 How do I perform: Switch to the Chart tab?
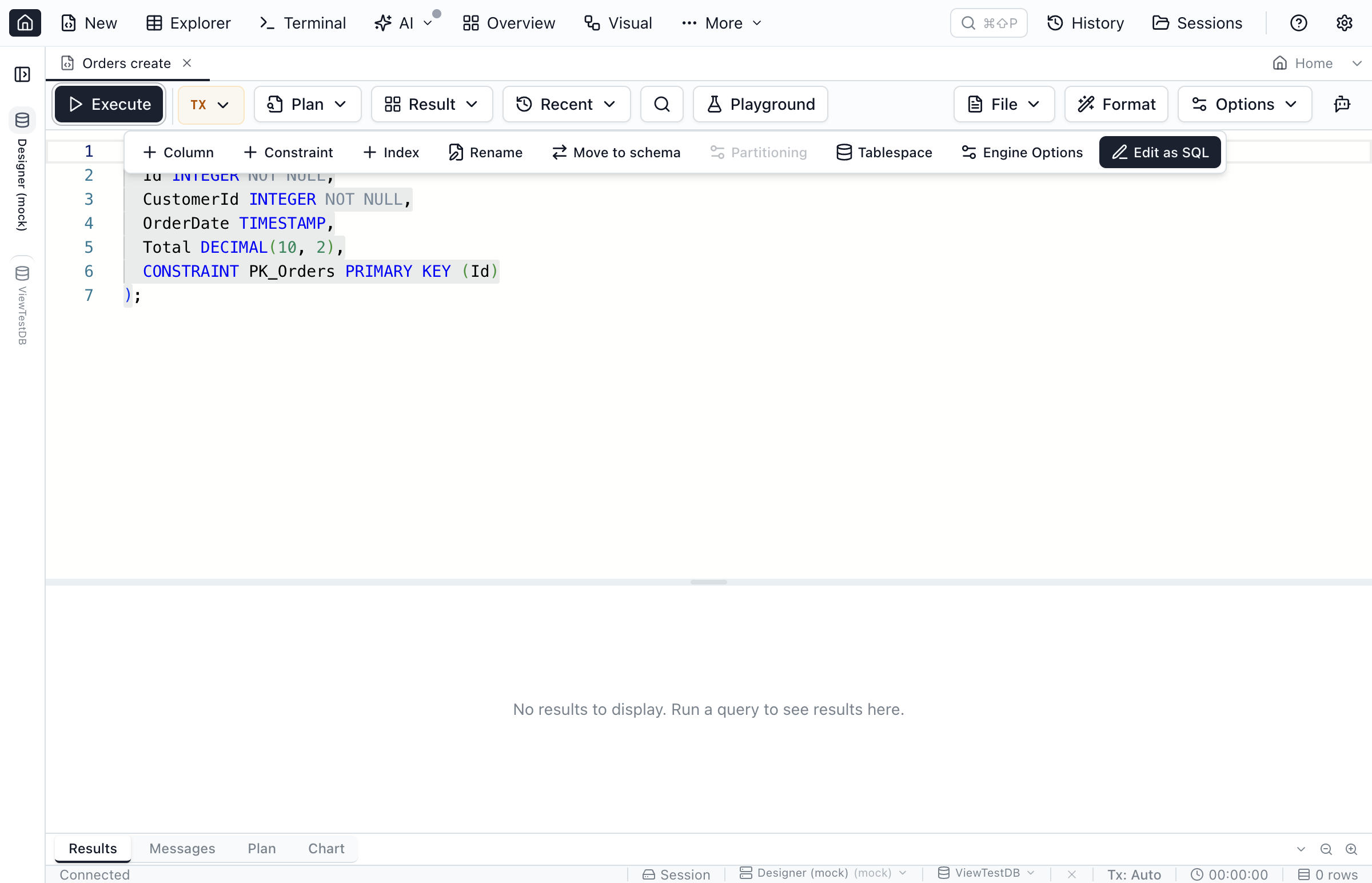(326, 849)
